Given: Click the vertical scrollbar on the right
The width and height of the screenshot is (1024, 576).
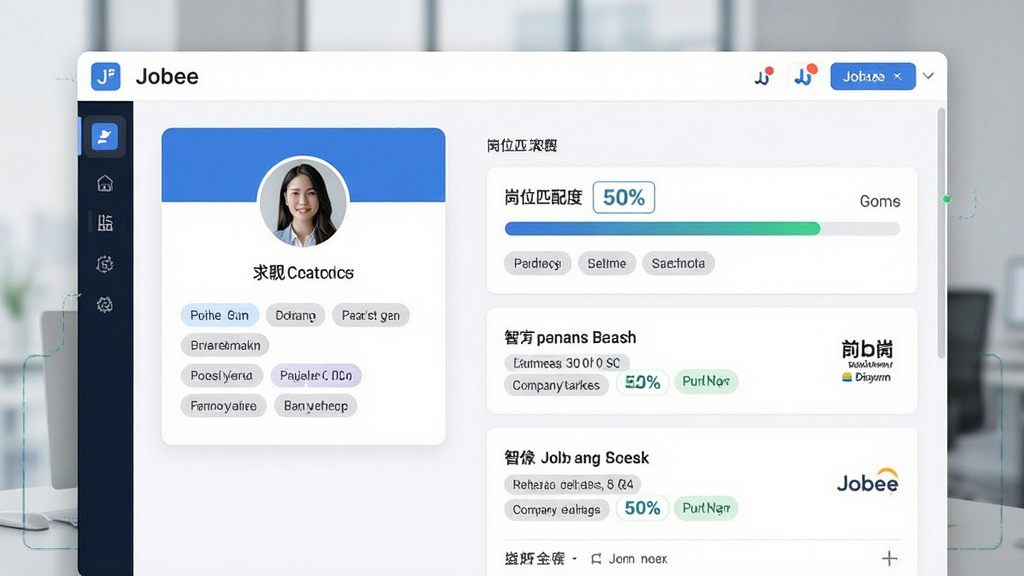Looking at the screenshot, I should point(941,233).
